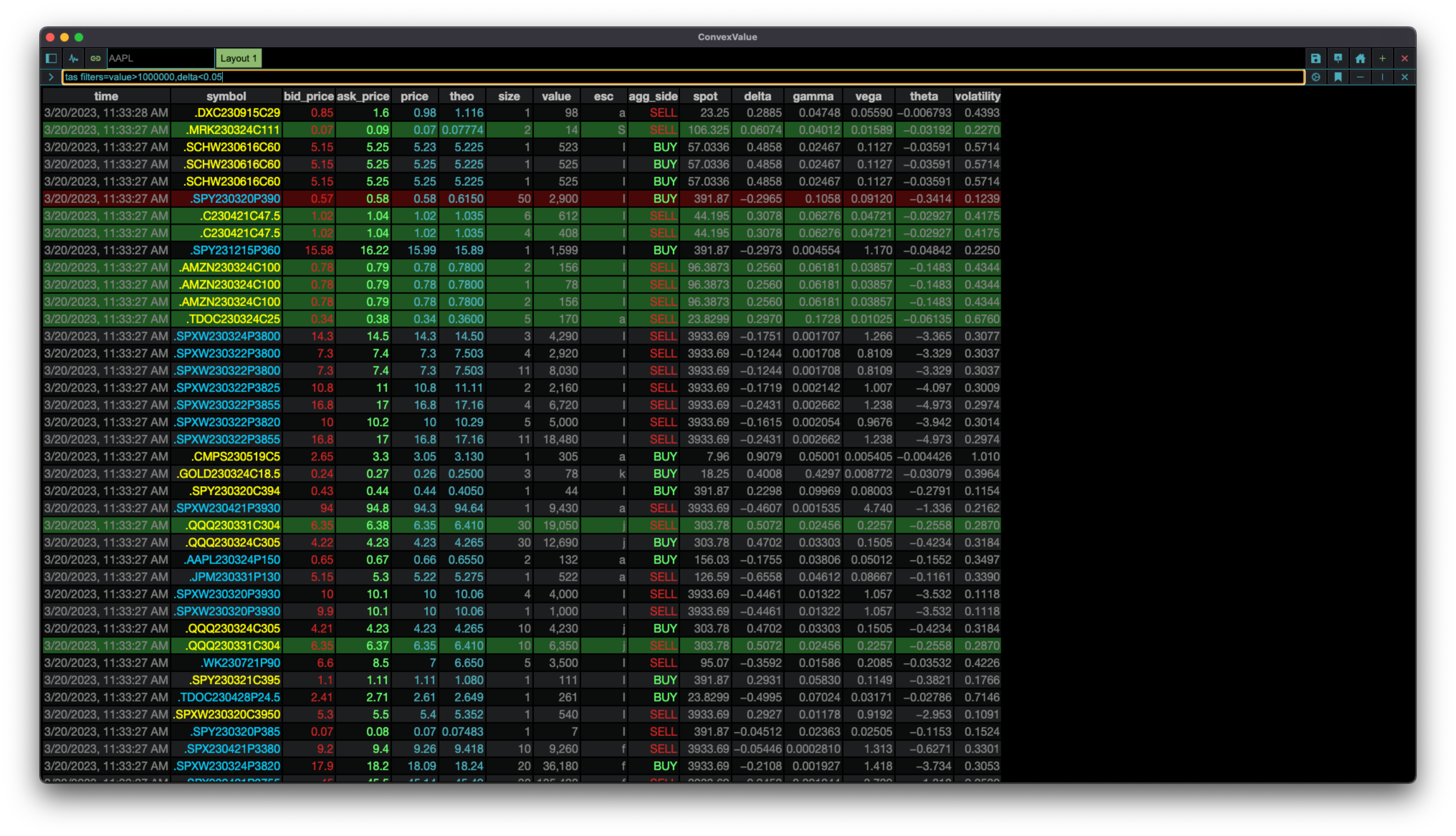Click the AAPL symbol input field

point(161,58)
